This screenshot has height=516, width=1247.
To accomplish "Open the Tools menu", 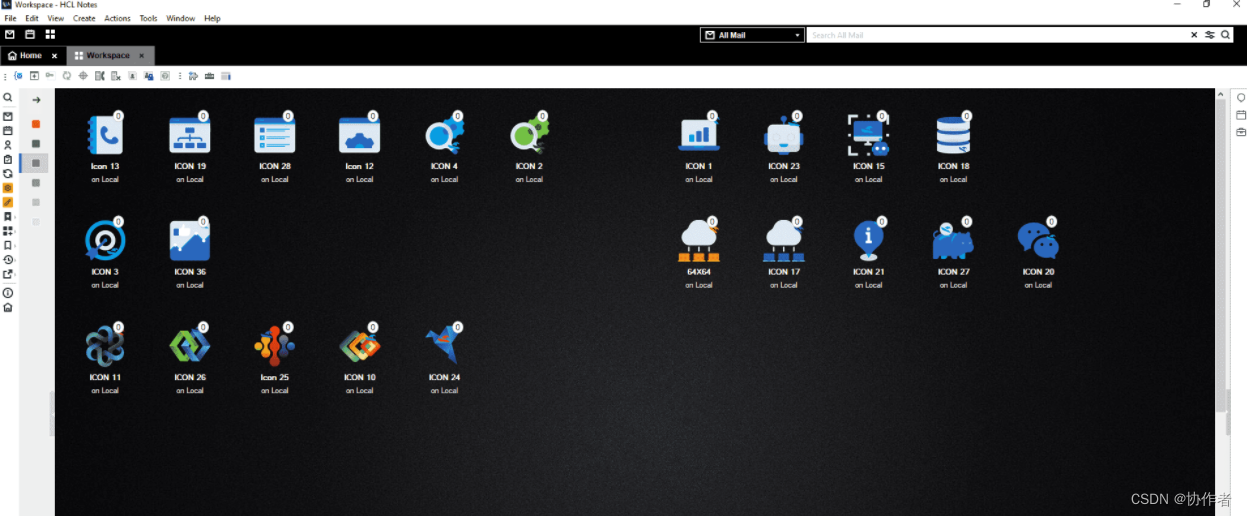I will click(x=148, y=18).
